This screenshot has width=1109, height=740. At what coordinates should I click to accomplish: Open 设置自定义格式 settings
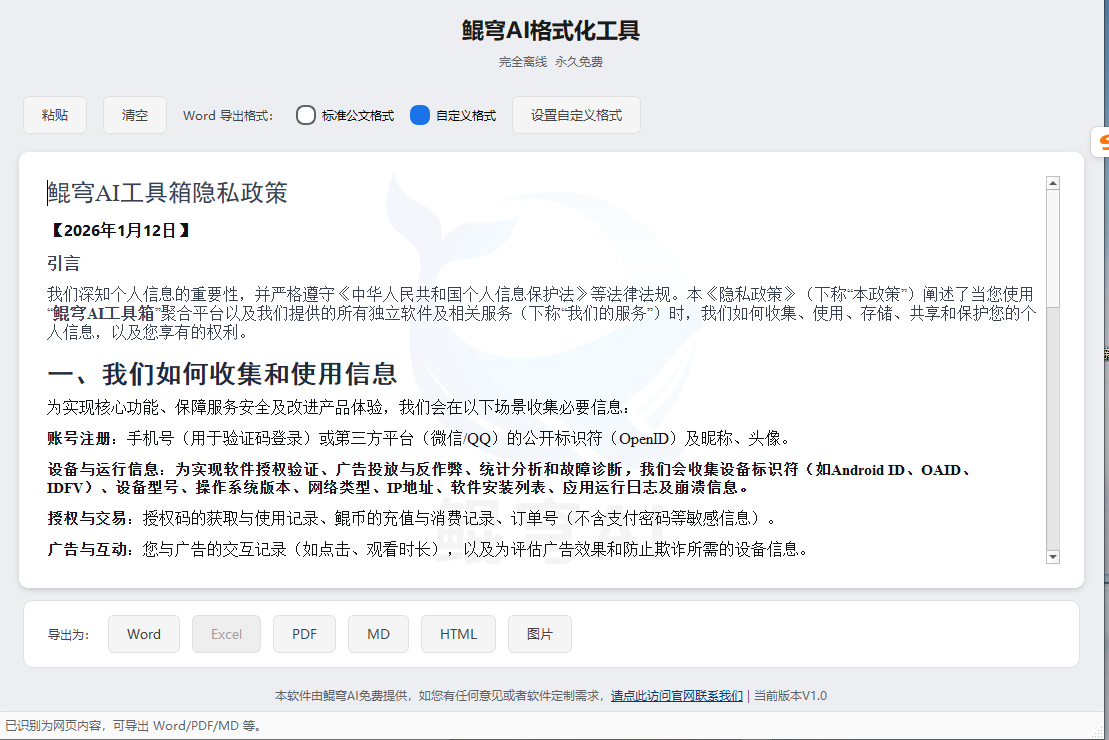[x=576, y=114]
